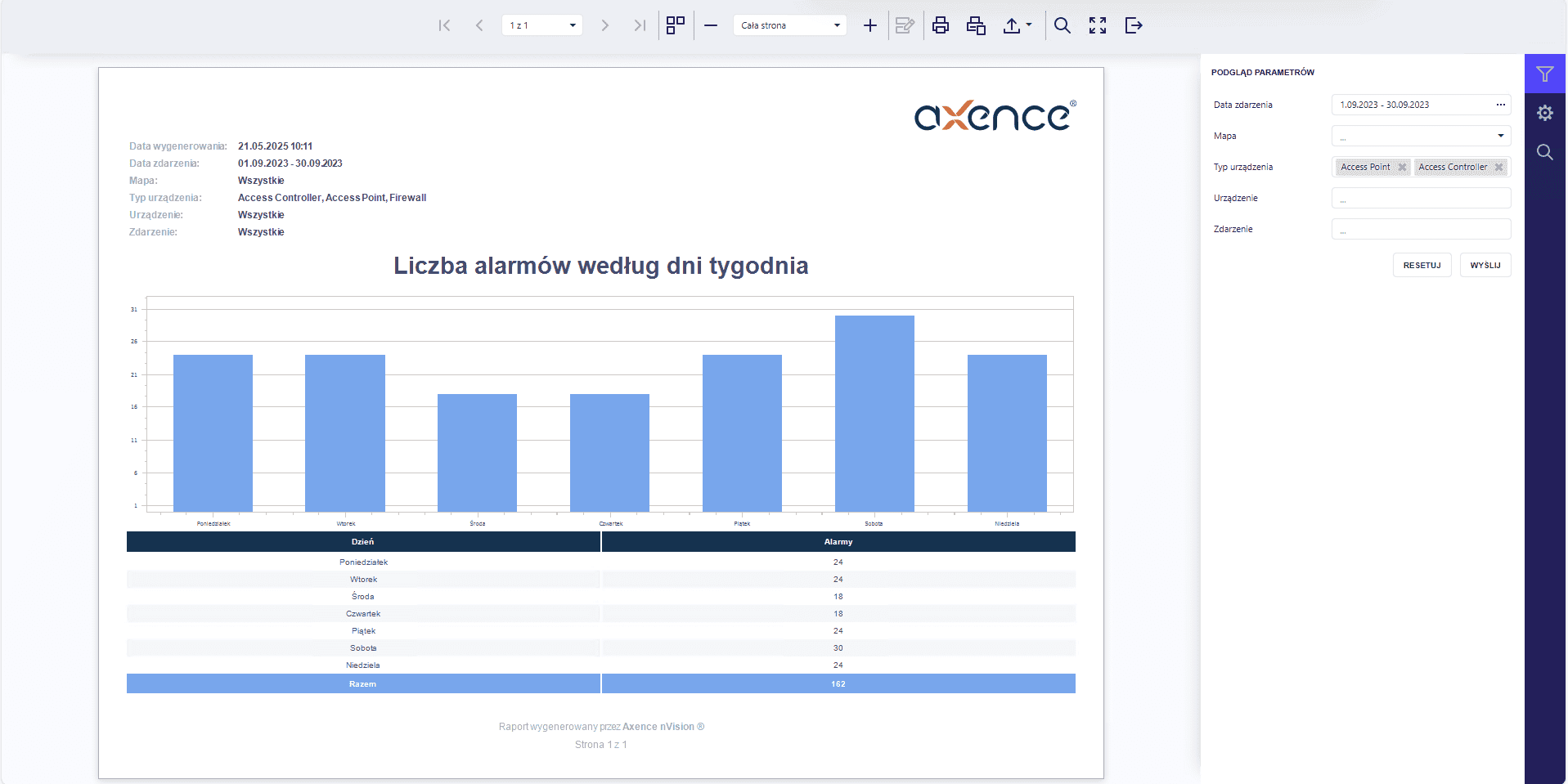Go to the first page of report
The image size is (1568, 784).
[x=444, y=25]
